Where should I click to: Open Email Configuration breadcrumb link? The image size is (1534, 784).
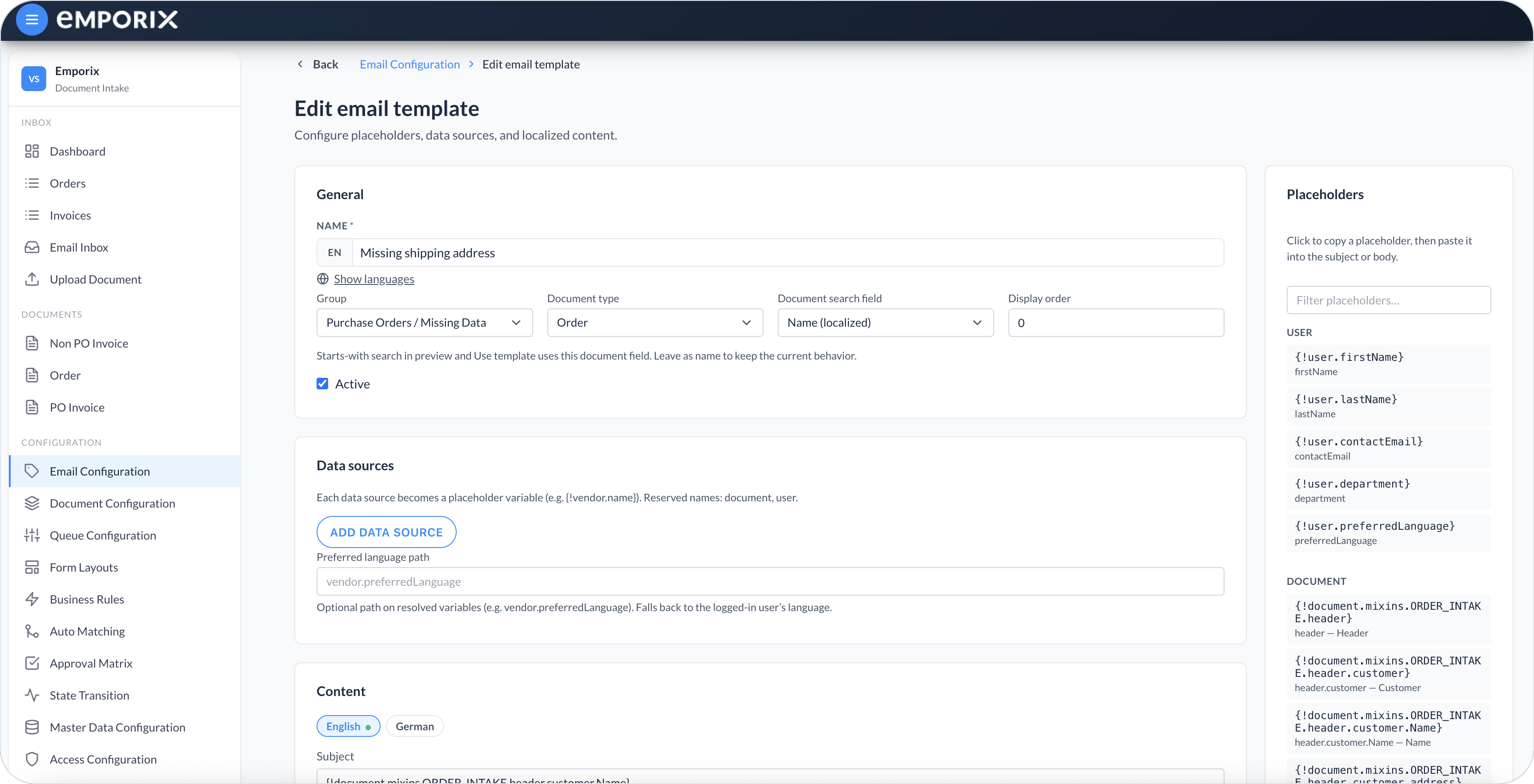(410, 64)
